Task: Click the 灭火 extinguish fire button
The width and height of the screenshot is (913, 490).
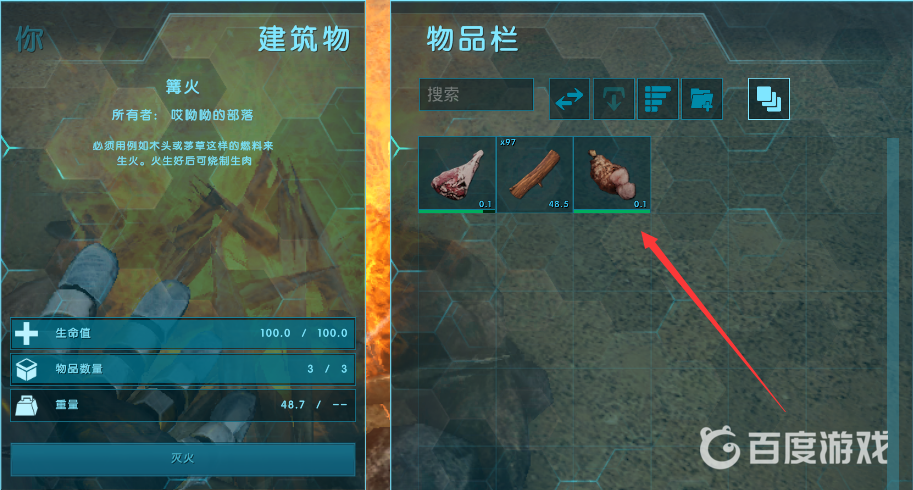Action: coord(183,459)
